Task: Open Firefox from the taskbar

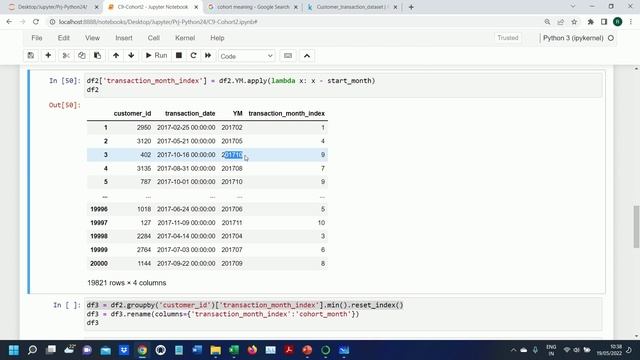Action: pyautogui.click(x=252, y=350)
